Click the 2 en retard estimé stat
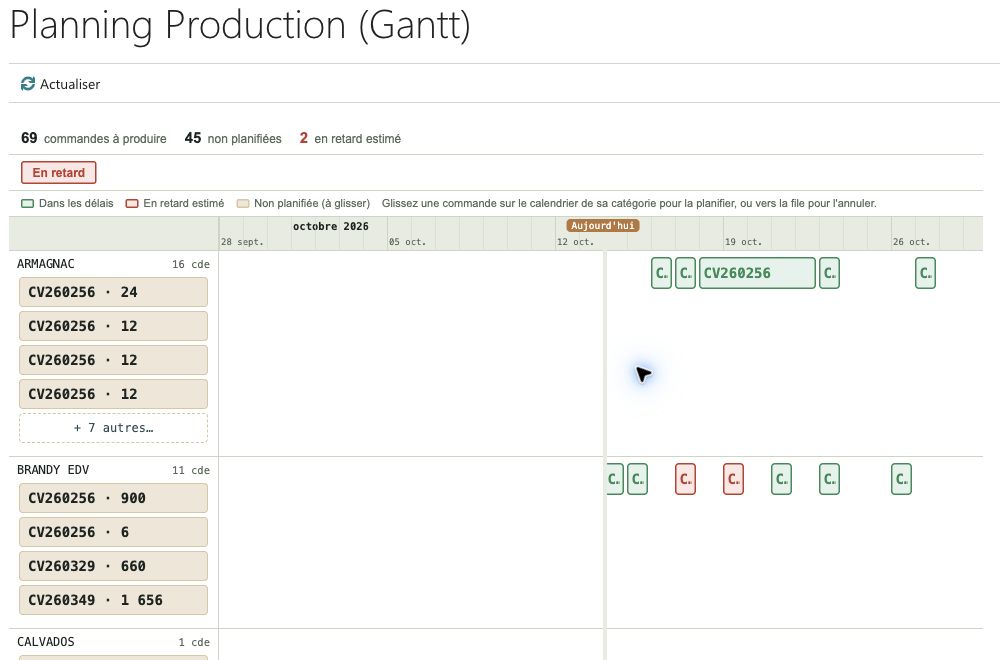The height and width of the screenshot is (660, 1000). coord(350,138)
